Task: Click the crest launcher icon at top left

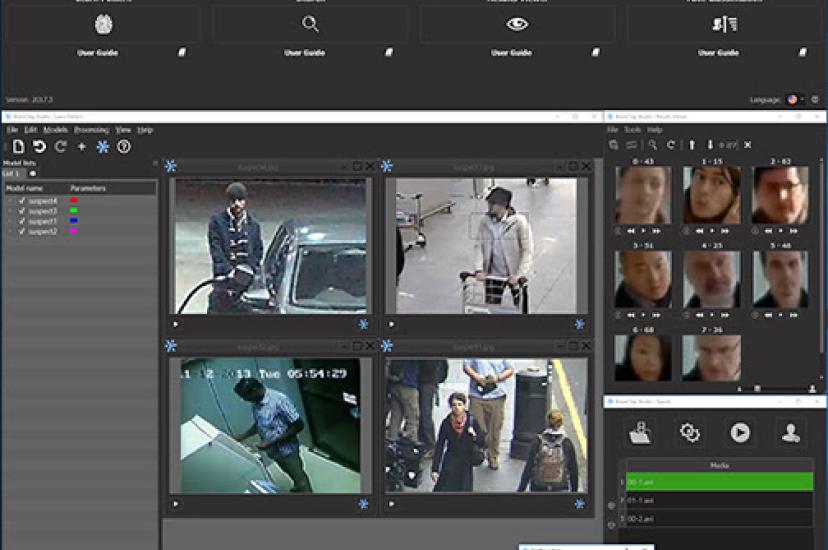Action: (104, 24)
